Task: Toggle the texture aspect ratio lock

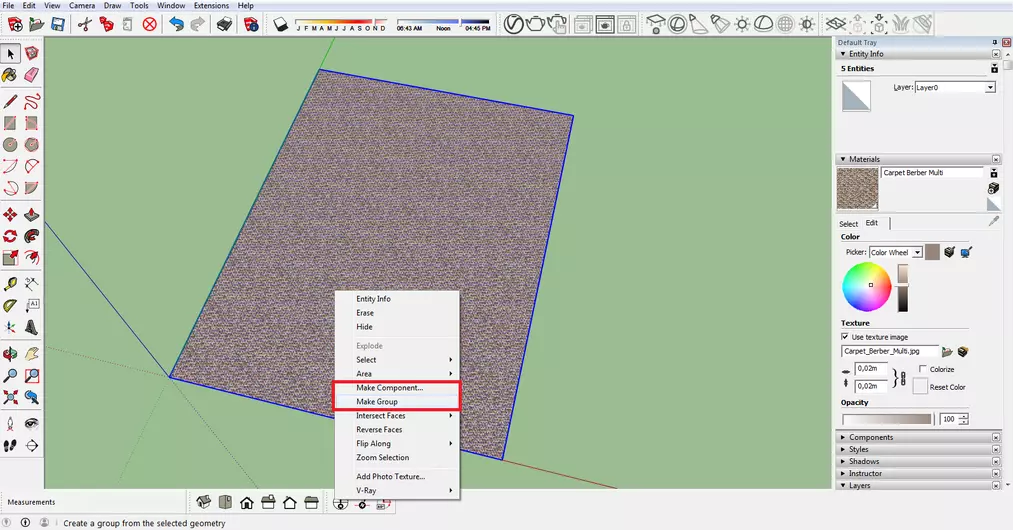Action: tap(903, 378)
